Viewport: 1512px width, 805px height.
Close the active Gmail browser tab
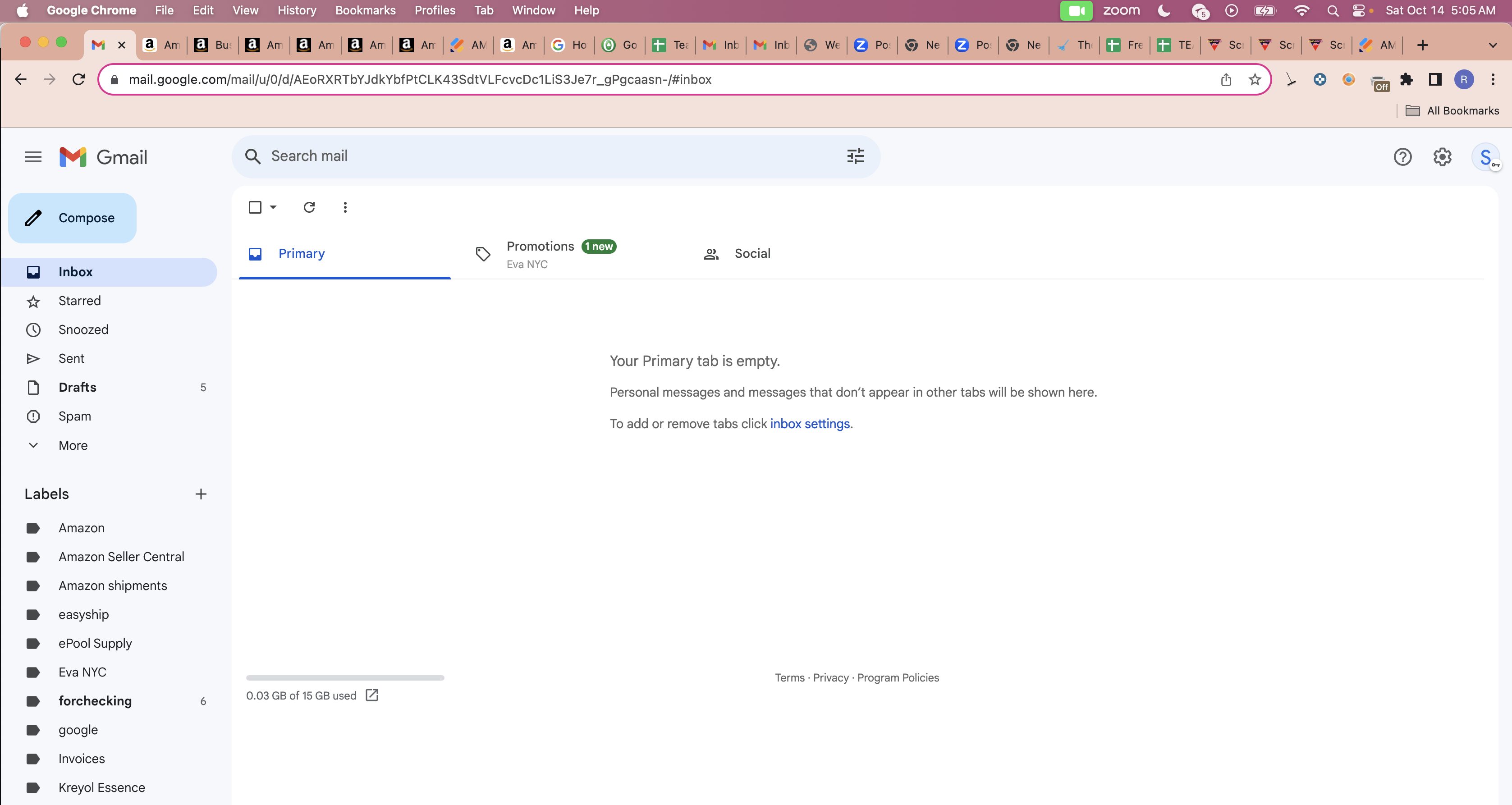pyautogui.click(x=122, y=45)
